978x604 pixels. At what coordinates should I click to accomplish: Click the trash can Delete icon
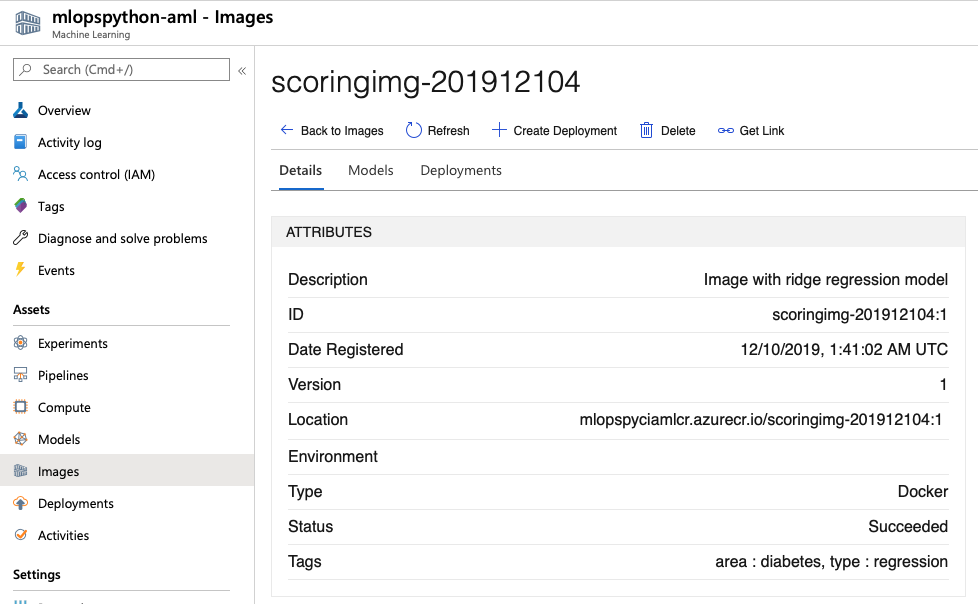(x=646, y=130)
